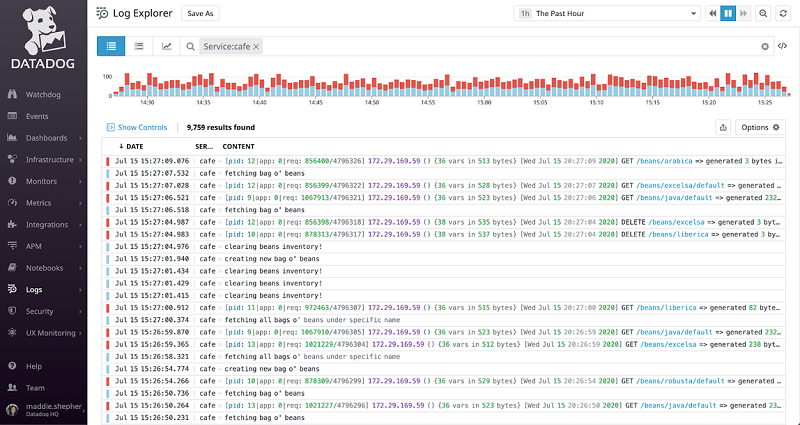Click the Save As button

200,14
